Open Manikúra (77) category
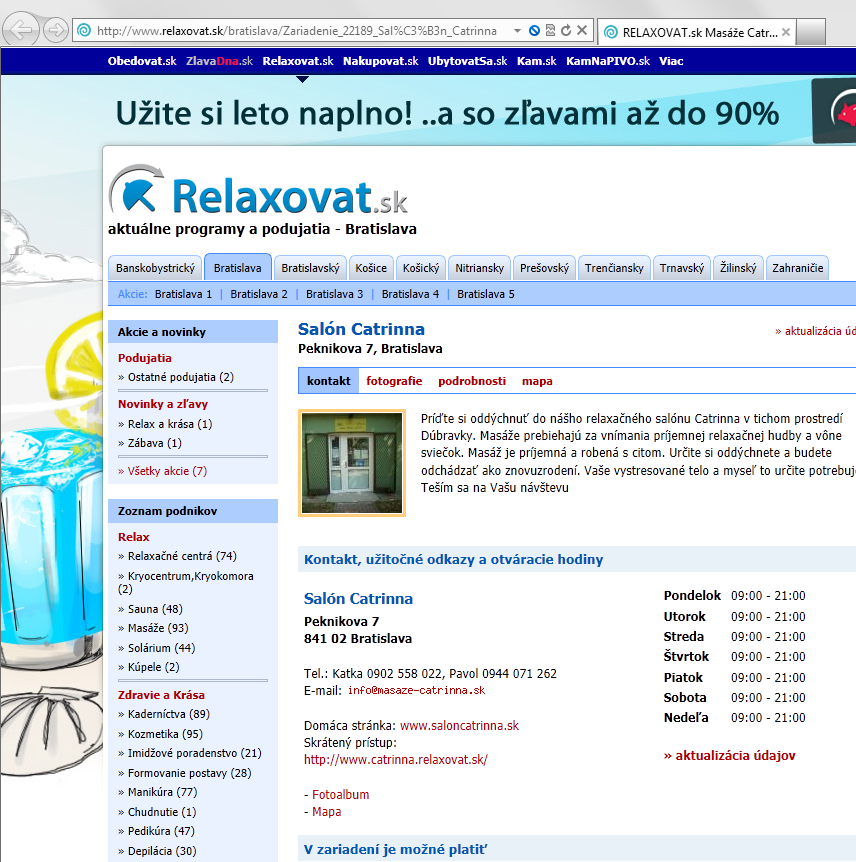Image resolution: width=856 pixels, height=862 pixels. (162, 792)
